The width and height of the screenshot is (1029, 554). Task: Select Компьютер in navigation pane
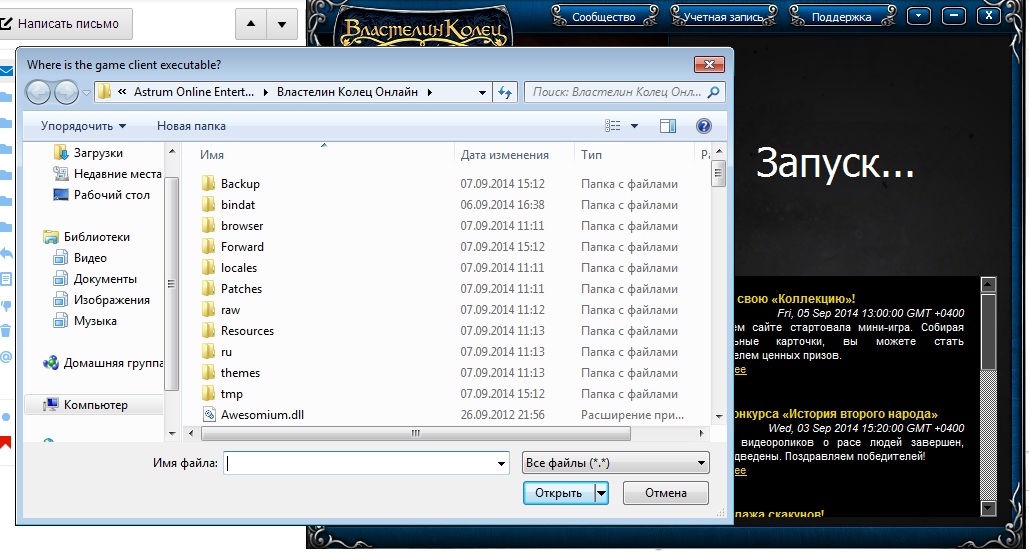(96, 405)
